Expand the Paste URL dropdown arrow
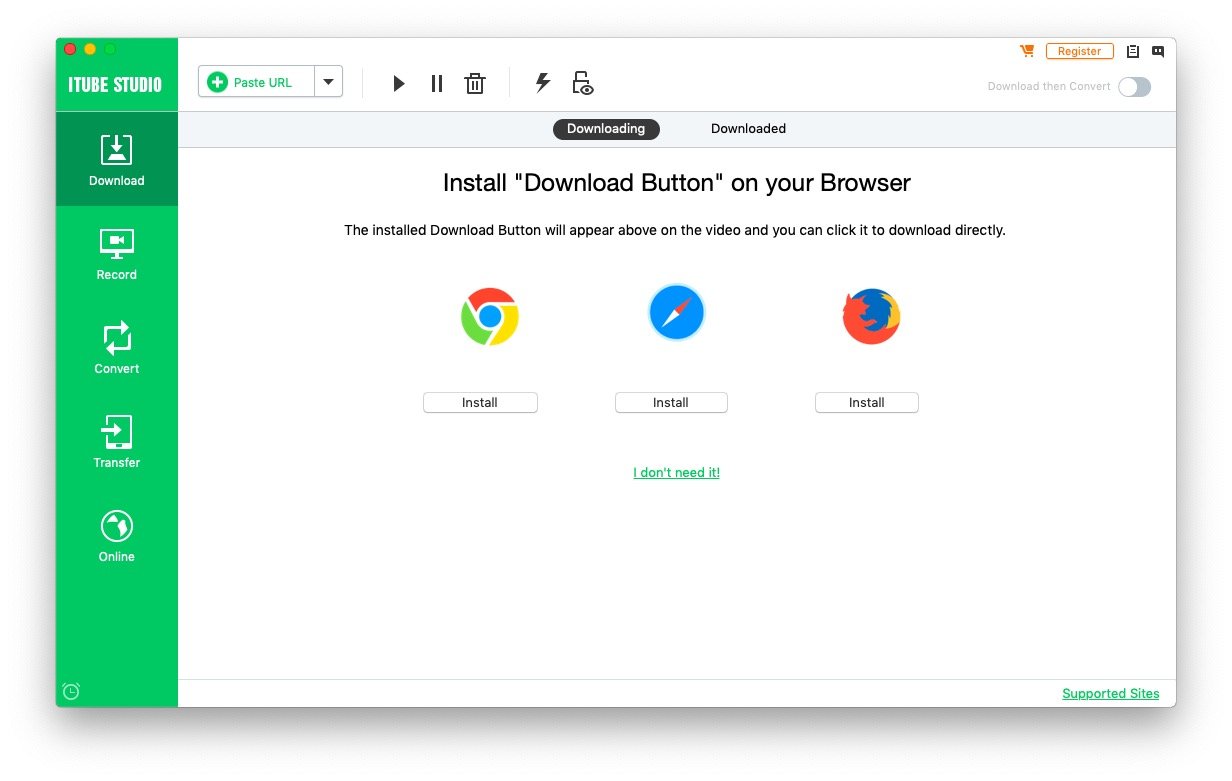Viewport: 1232px width, 781px height. pyautogui.click(x=328, y=82)
